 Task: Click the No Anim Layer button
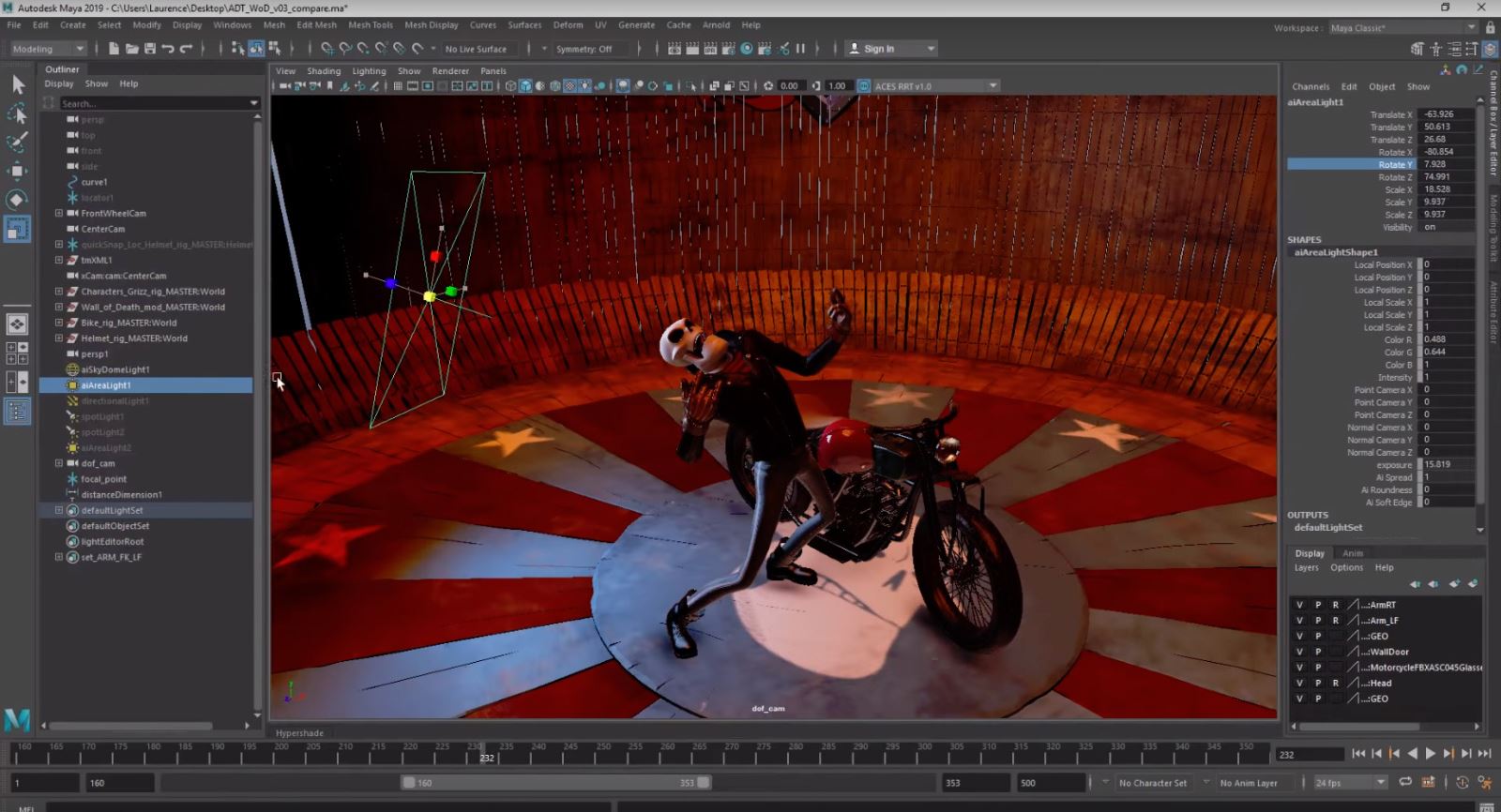1249,783
